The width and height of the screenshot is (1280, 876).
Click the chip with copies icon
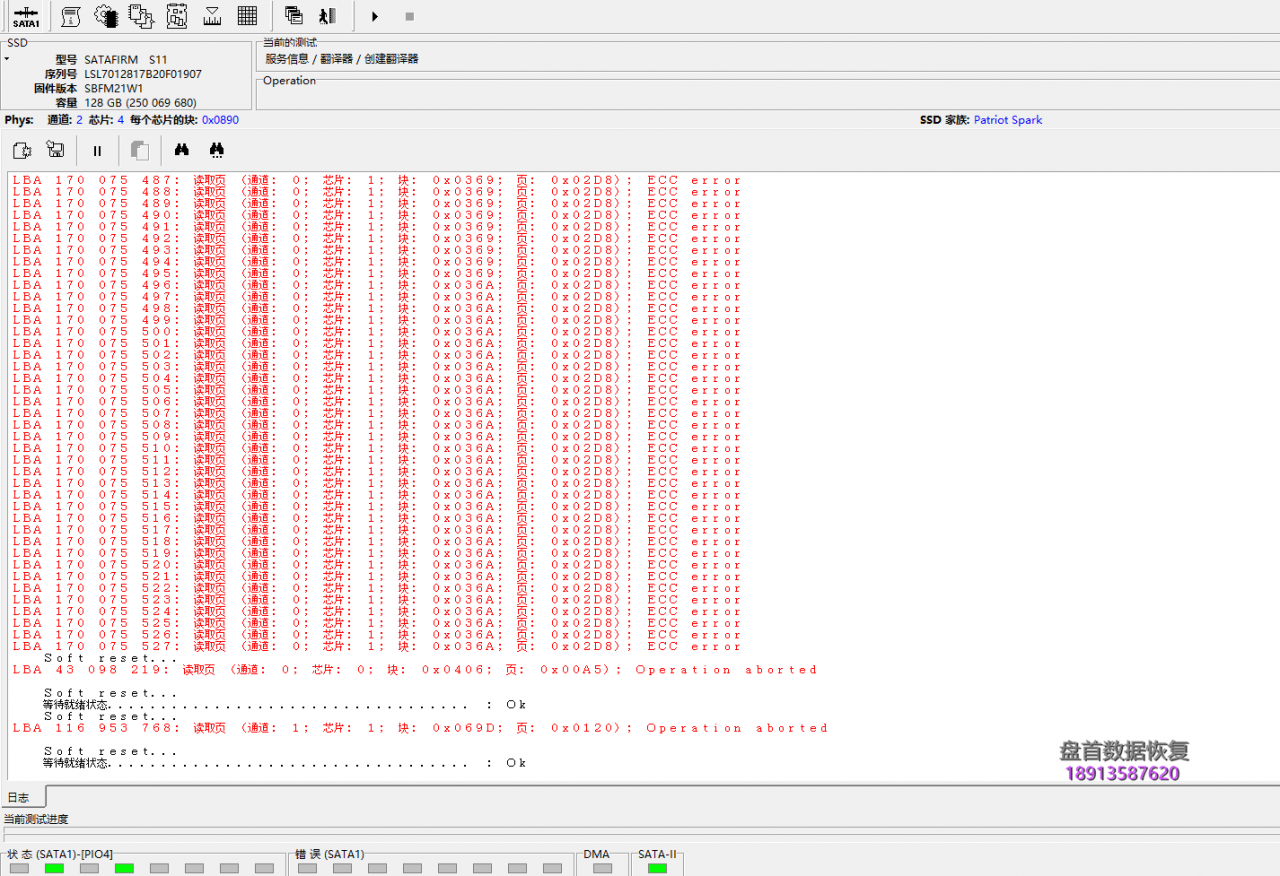(x=141, y=16)
